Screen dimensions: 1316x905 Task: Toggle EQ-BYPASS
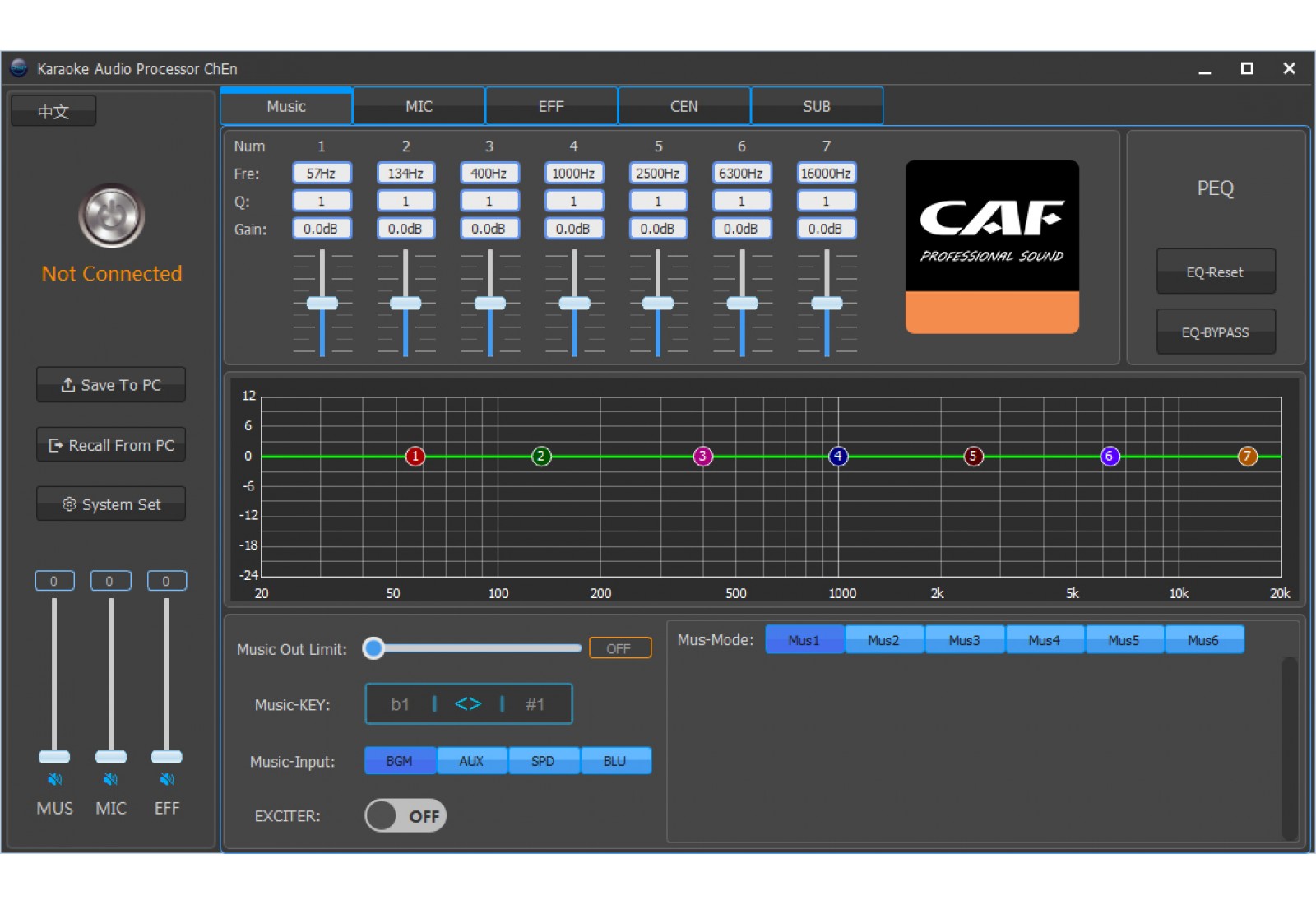point(1215,332)
